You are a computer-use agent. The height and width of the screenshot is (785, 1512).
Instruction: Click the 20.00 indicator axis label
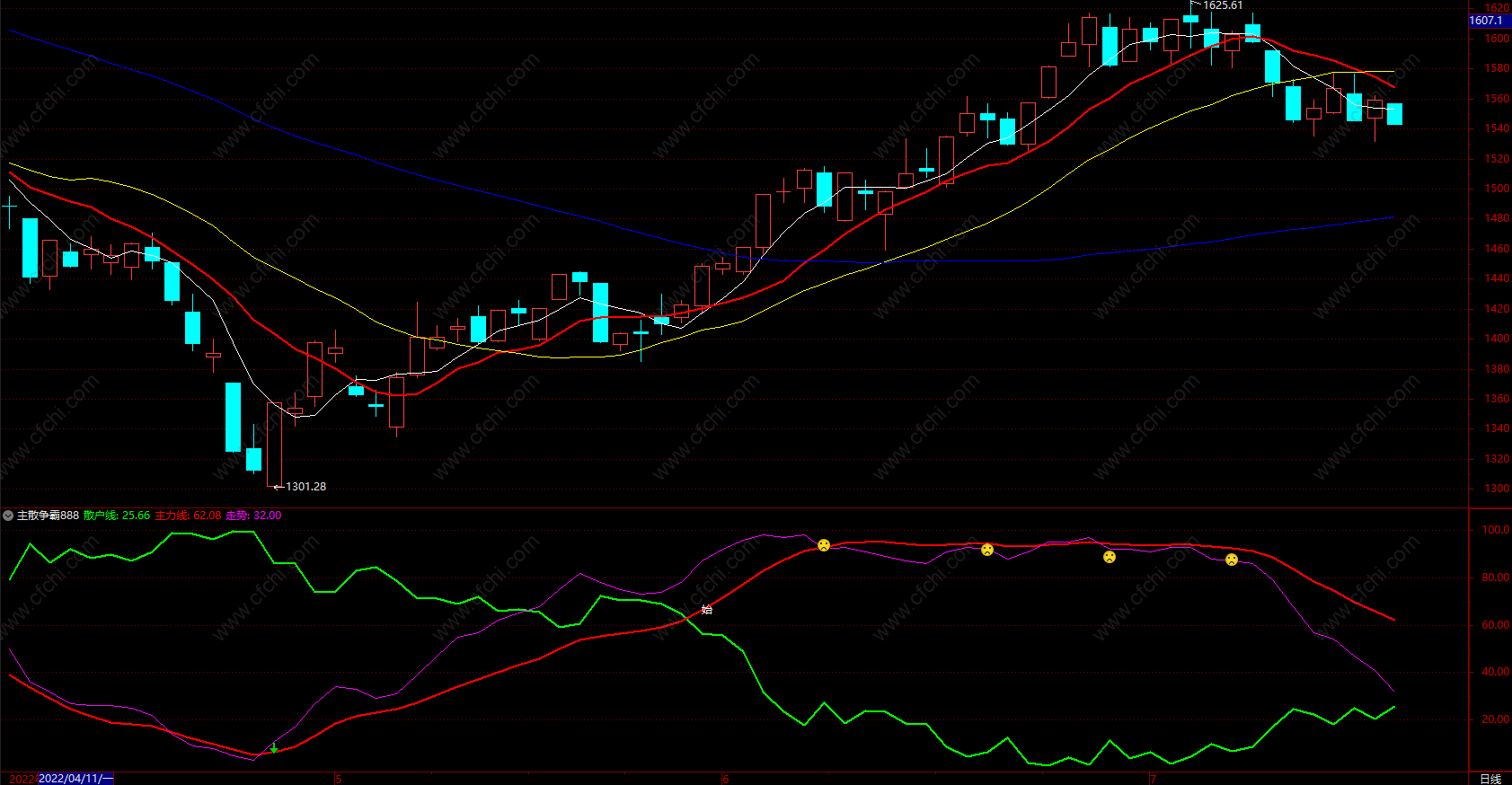click(1496, 719)
